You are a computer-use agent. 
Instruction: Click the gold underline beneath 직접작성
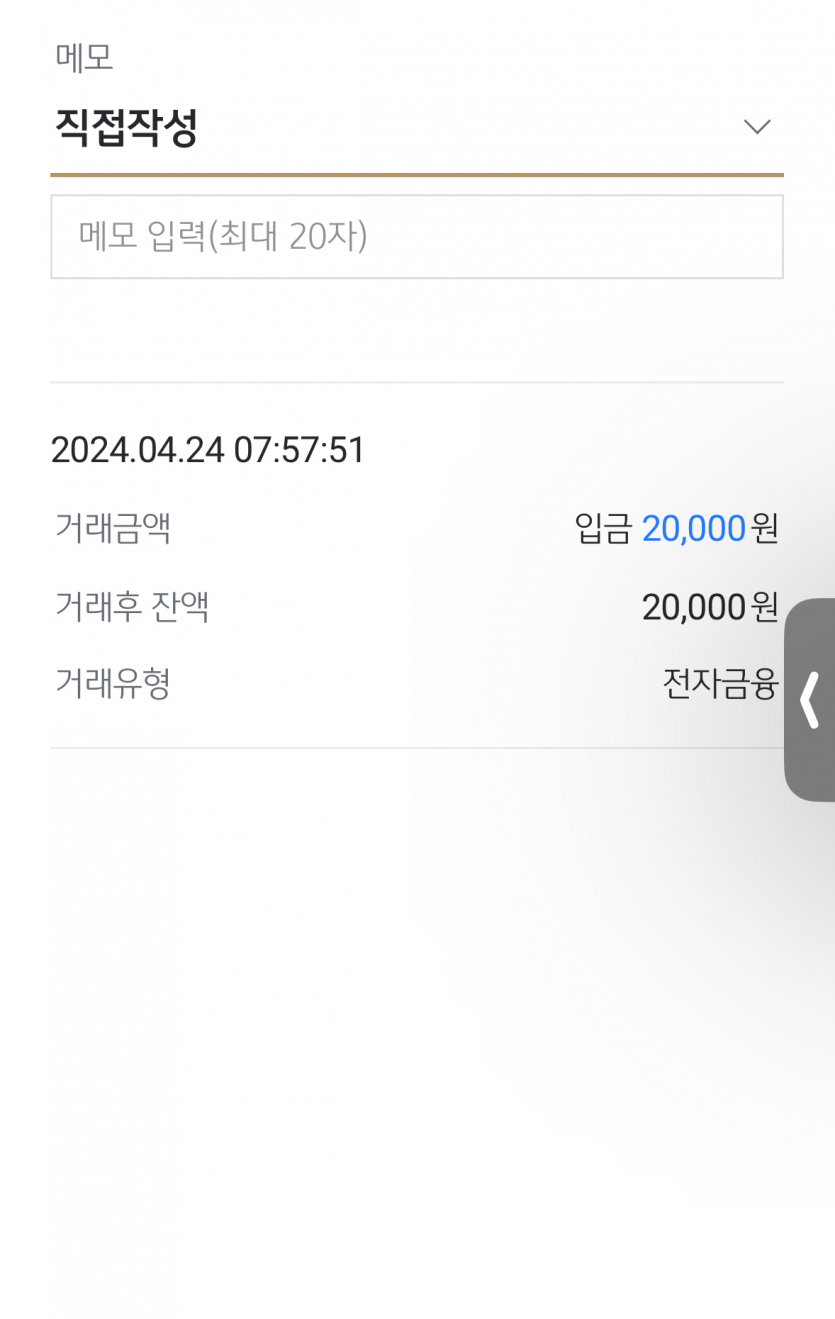416,175
